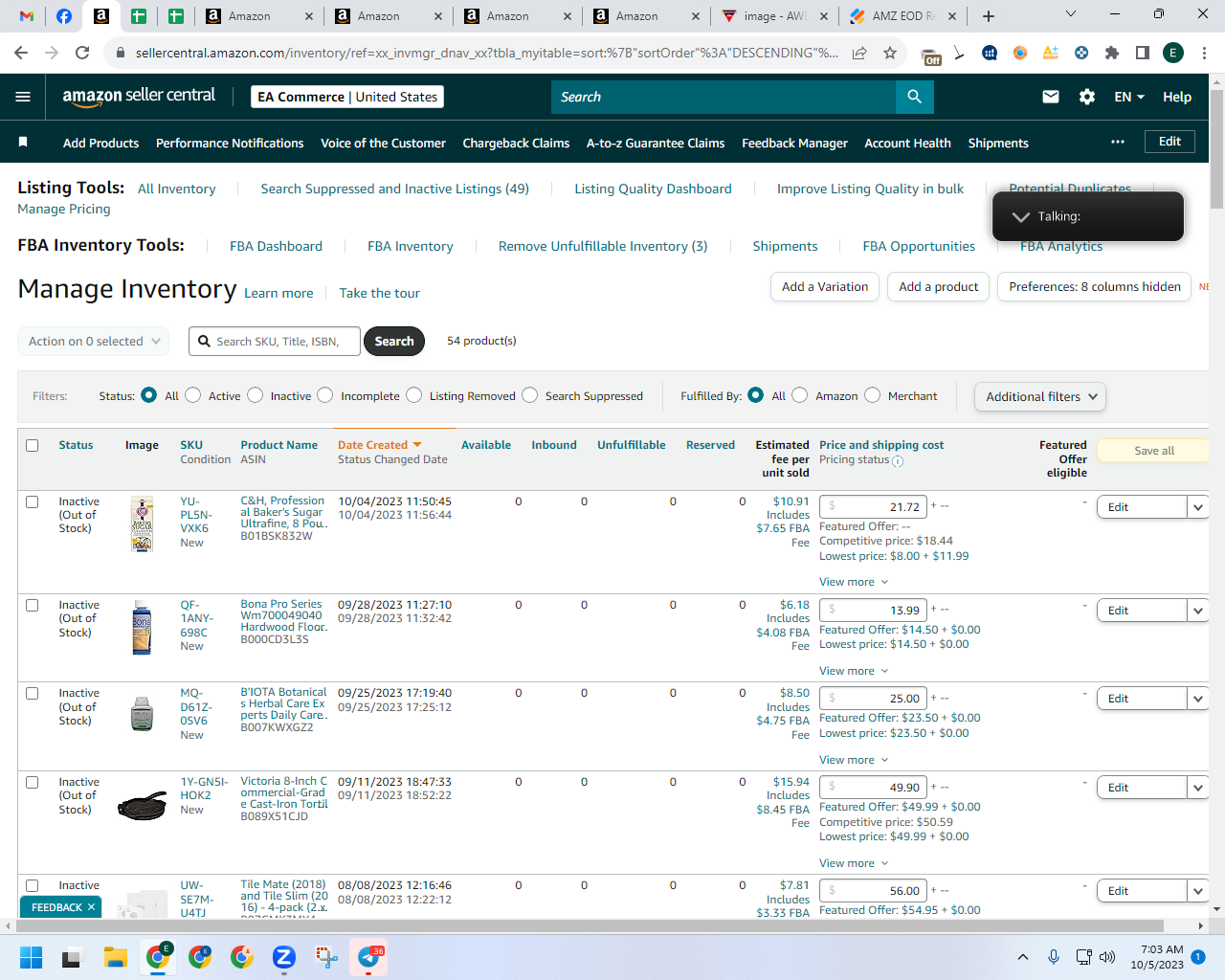The height and width of the screenshot is (980, 1225).
Task: Open Chargeback Claims menu item
Action: [516, 143]
